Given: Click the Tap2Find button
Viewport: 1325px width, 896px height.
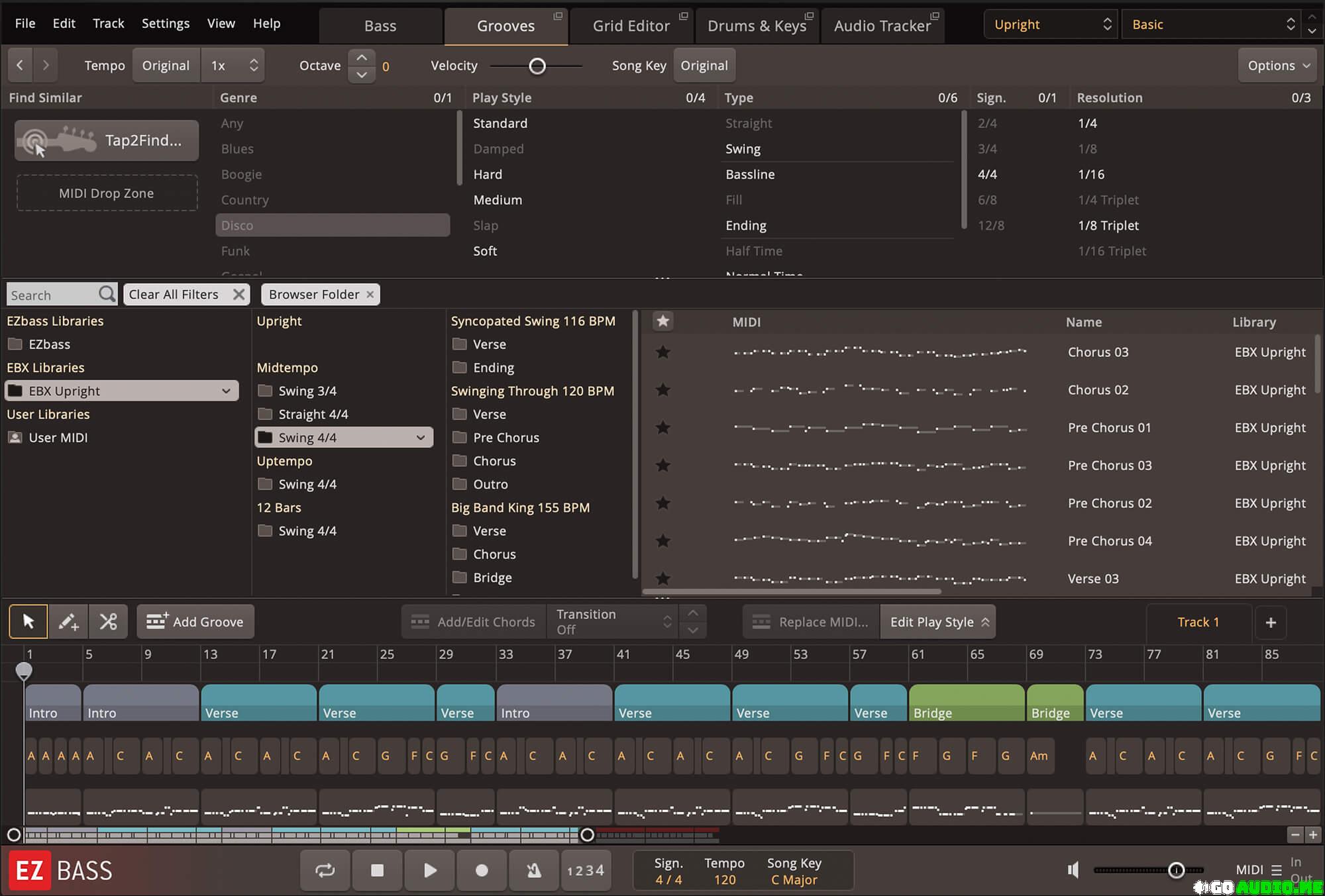Looking at the screenshot, I should (107, 140).
